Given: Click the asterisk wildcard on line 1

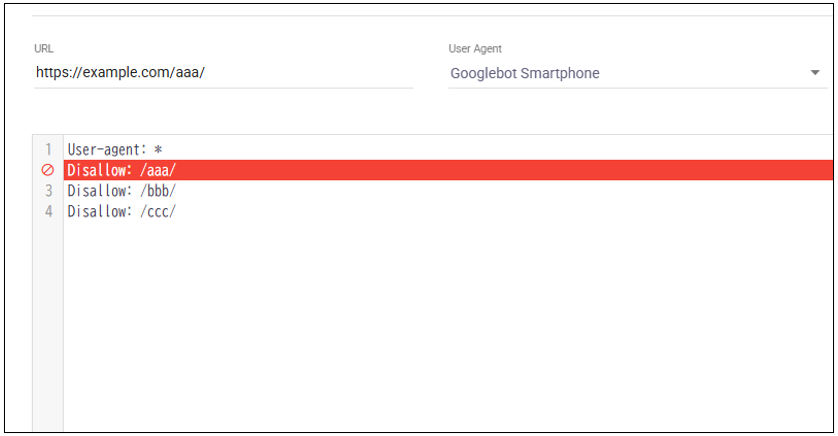Looking at the screenshot, I should pos(158,149).
